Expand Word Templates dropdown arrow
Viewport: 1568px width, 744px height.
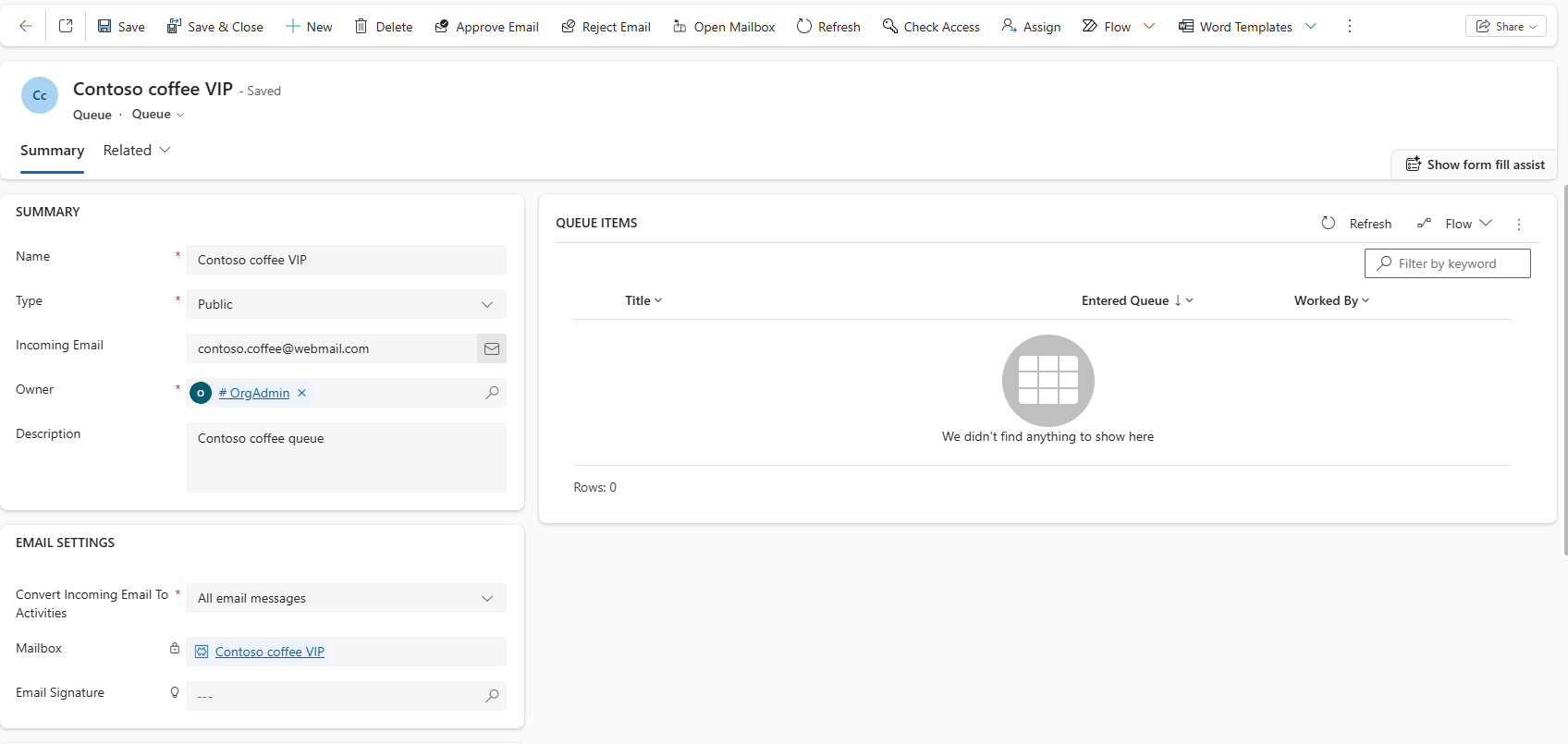[1311, 26]
